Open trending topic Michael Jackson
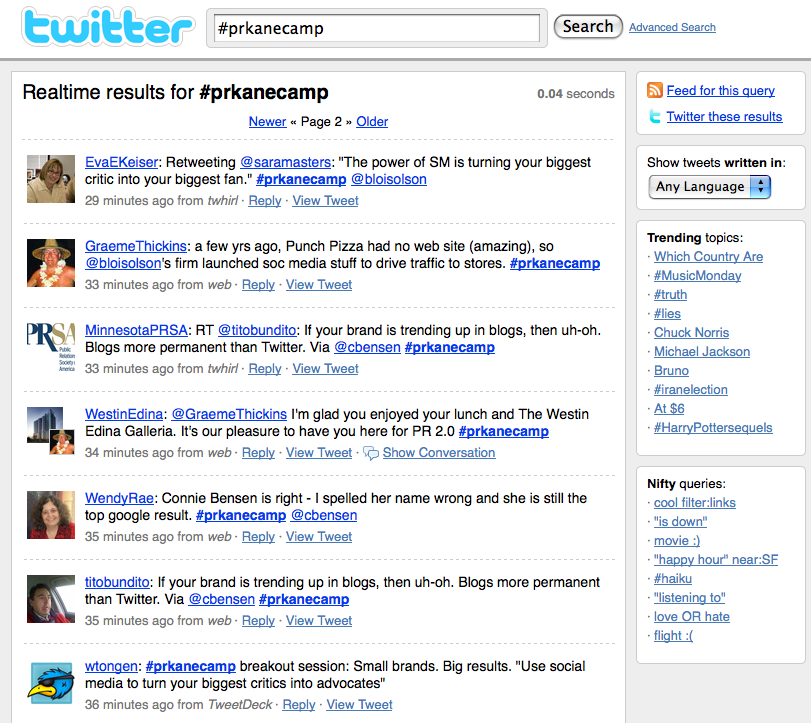Image resolution: width=811 pixels, height=723 pixels. [x=702, y=352]
